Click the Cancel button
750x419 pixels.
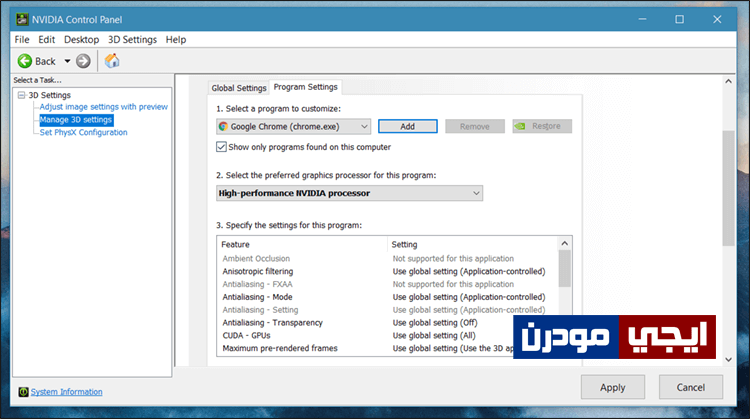[691, 387]
